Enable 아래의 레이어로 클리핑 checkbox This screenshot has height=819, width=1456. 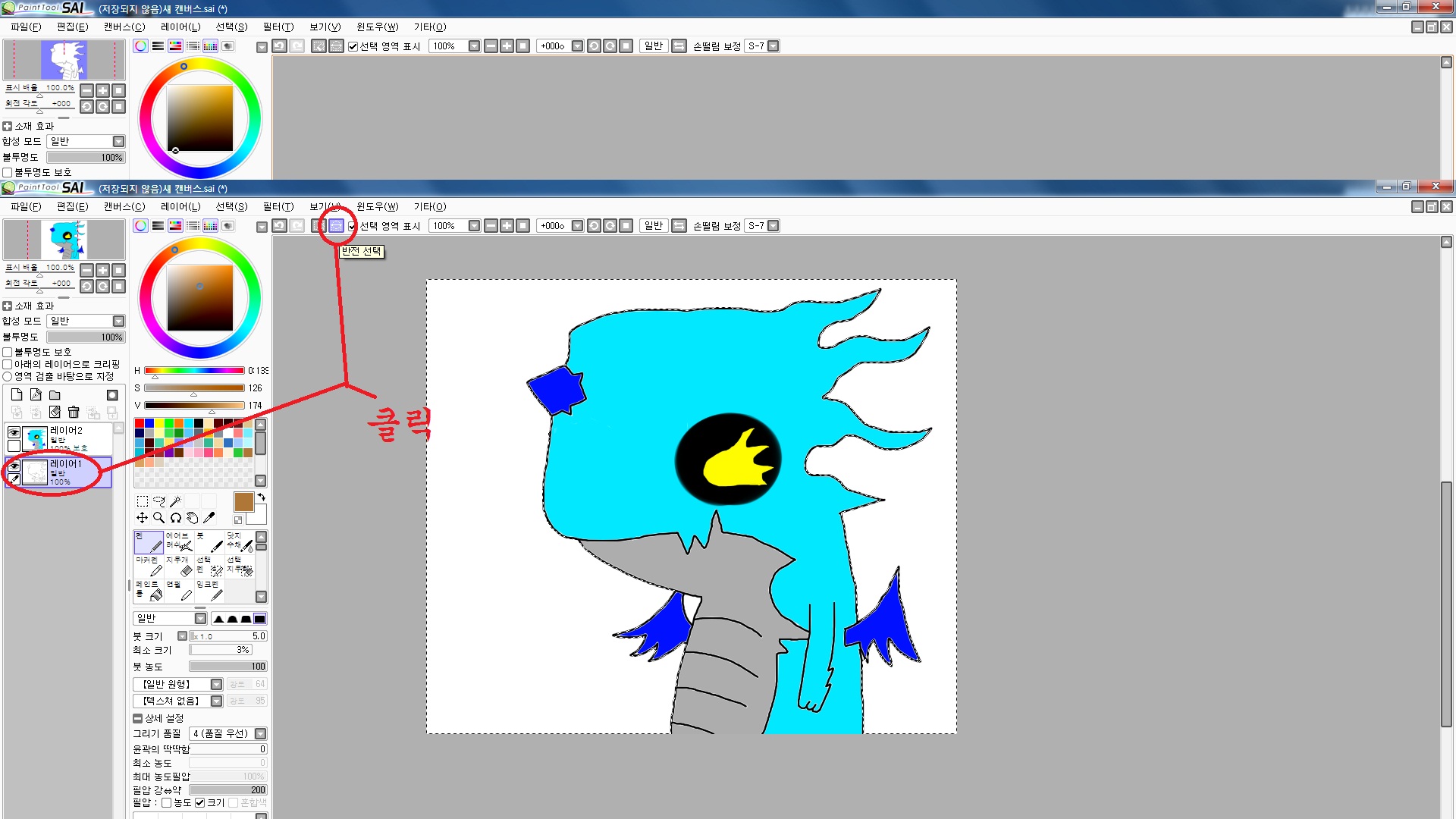click(8, 364)
